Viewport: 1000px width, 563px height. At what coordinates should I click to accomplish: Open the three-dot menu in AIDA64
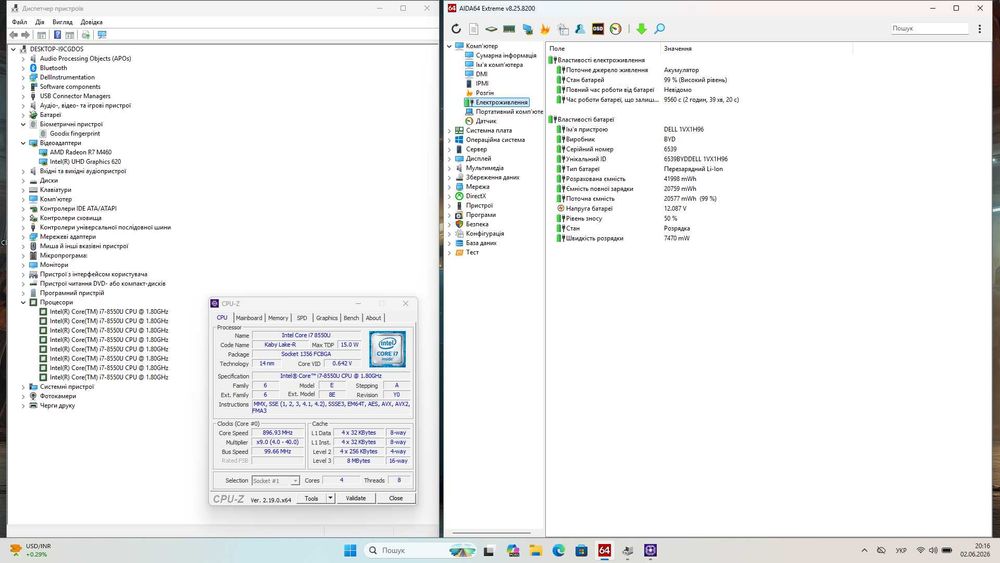[x=980, y=29]
